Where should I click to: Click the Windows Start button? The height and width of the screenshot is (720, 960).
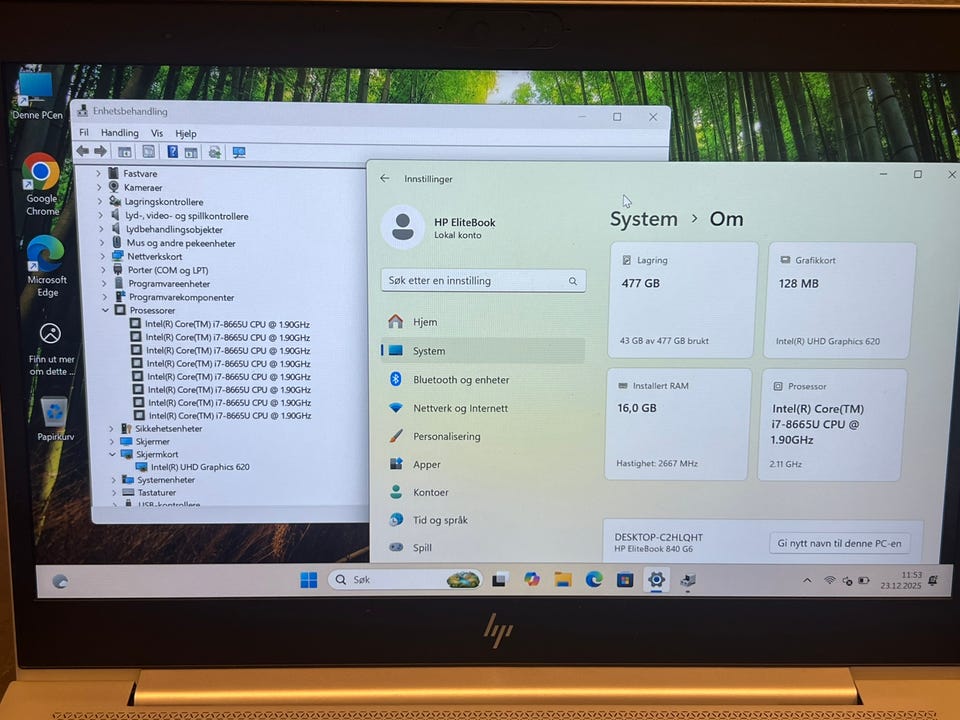309,579
